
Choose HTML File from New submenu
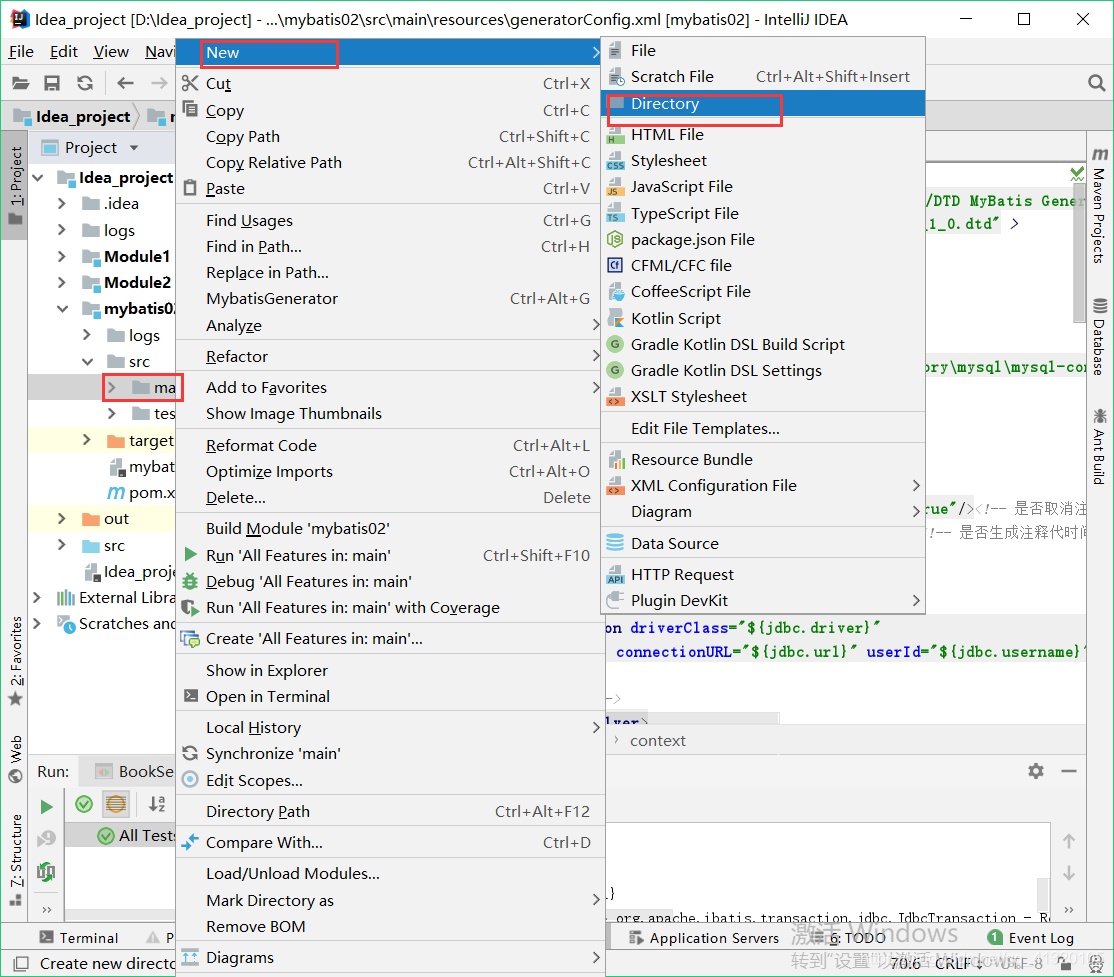[763, 134]
